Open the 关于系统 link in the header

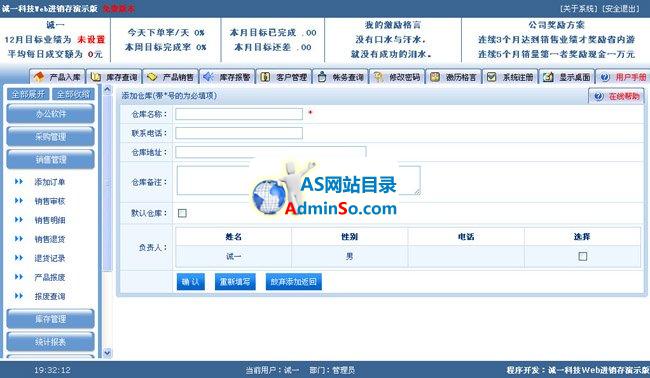(x=579, y=9)
